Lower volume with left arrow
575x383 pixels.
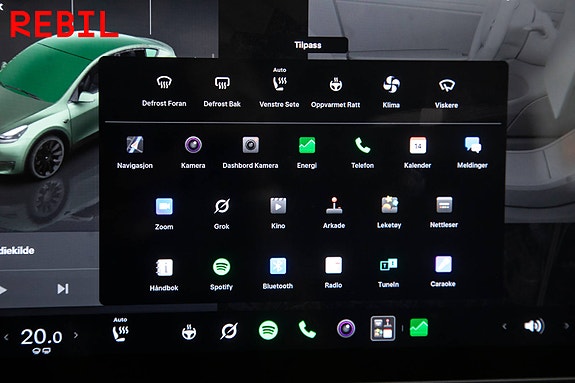click(505, 326)
